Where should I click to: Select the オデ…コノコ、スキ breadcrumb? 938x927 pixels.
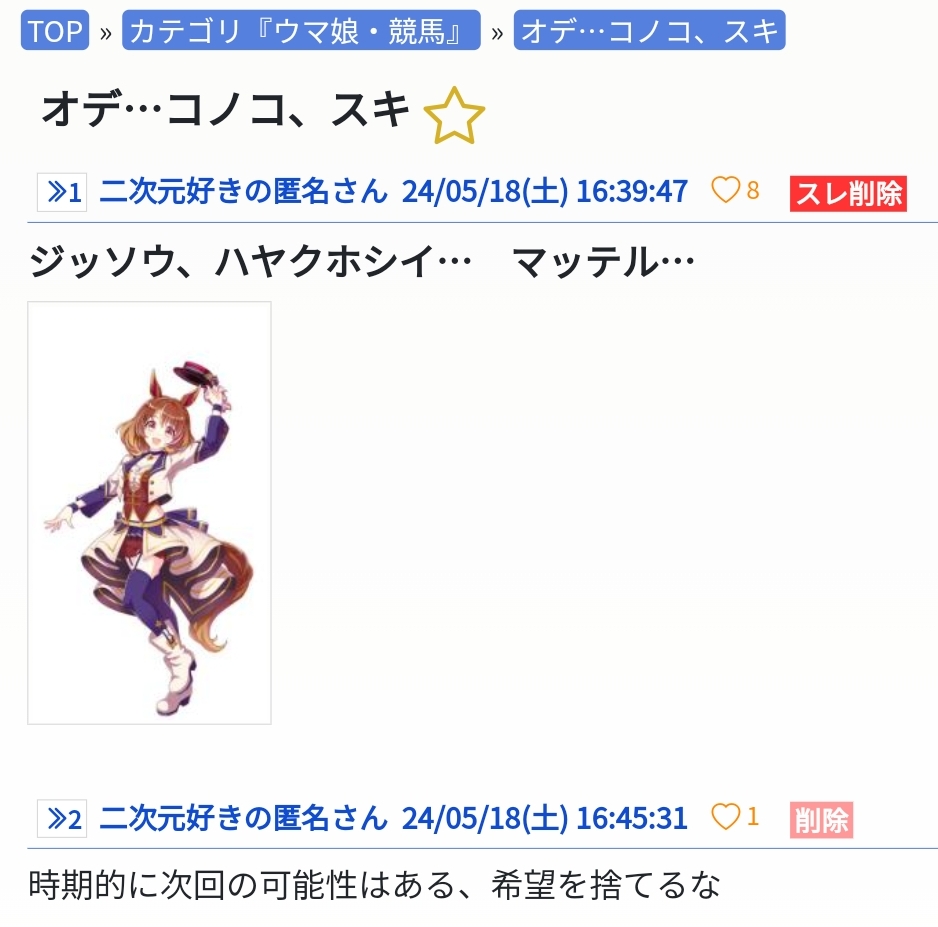point(649,31)
